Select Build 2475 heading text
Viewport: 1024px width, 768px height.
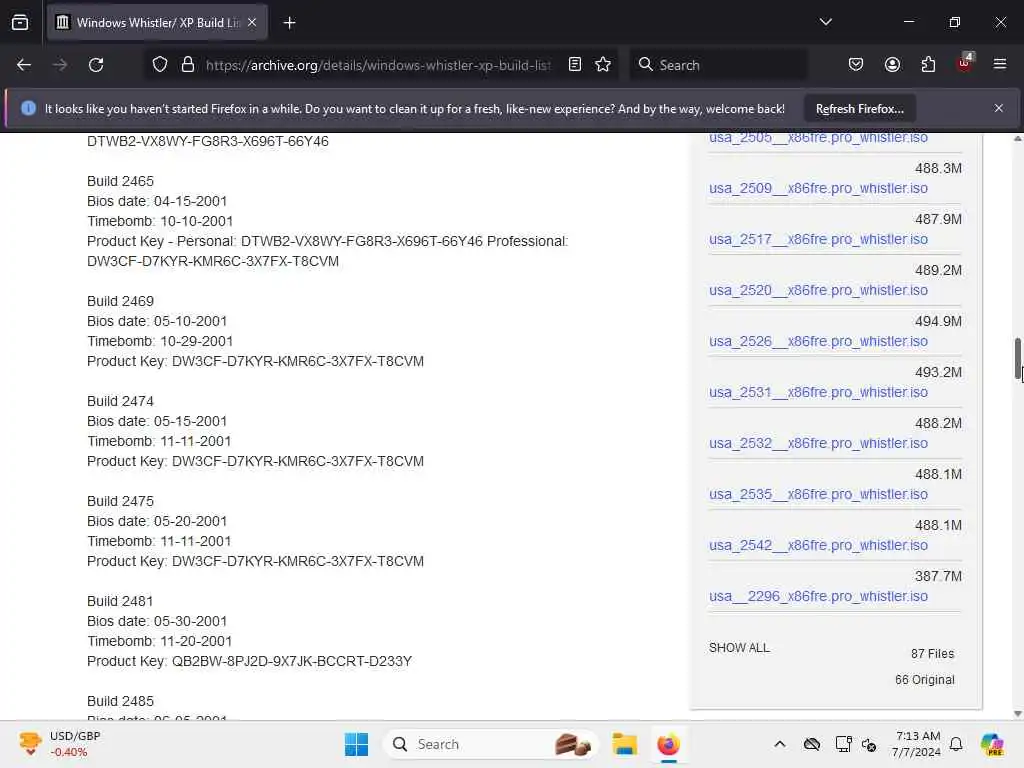click(x=120, y=501)
